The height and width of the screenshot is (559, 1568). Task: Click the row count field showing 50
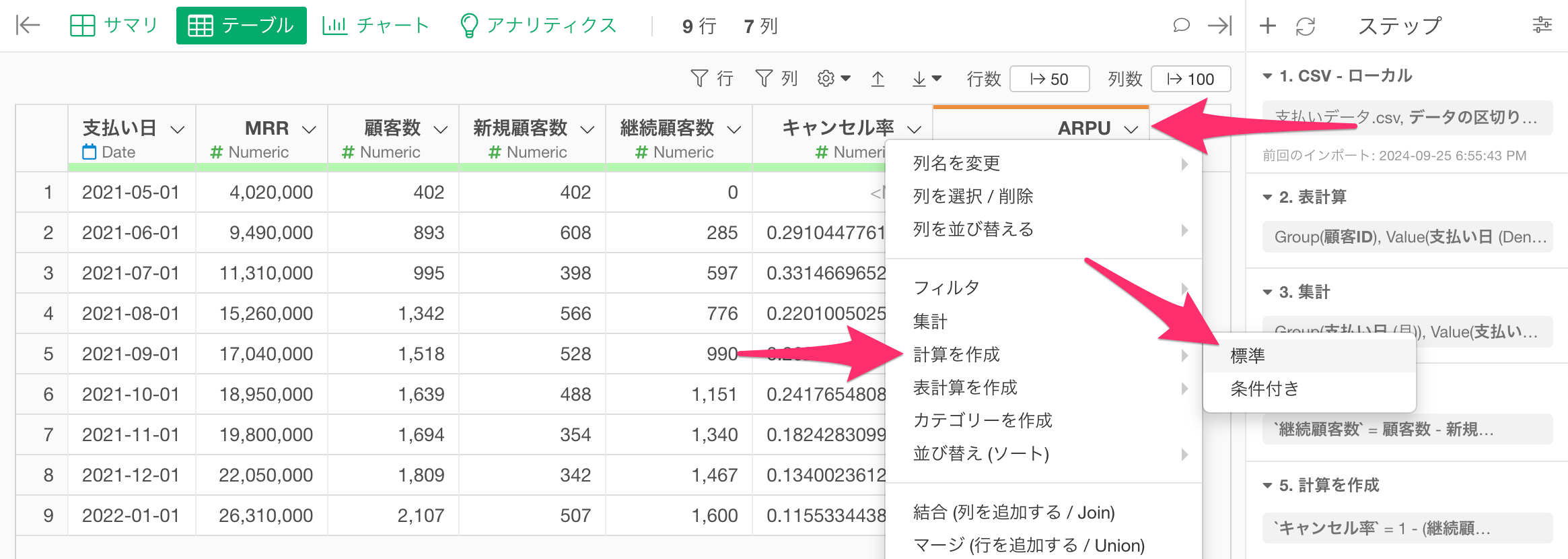[x=1050, y=79]
